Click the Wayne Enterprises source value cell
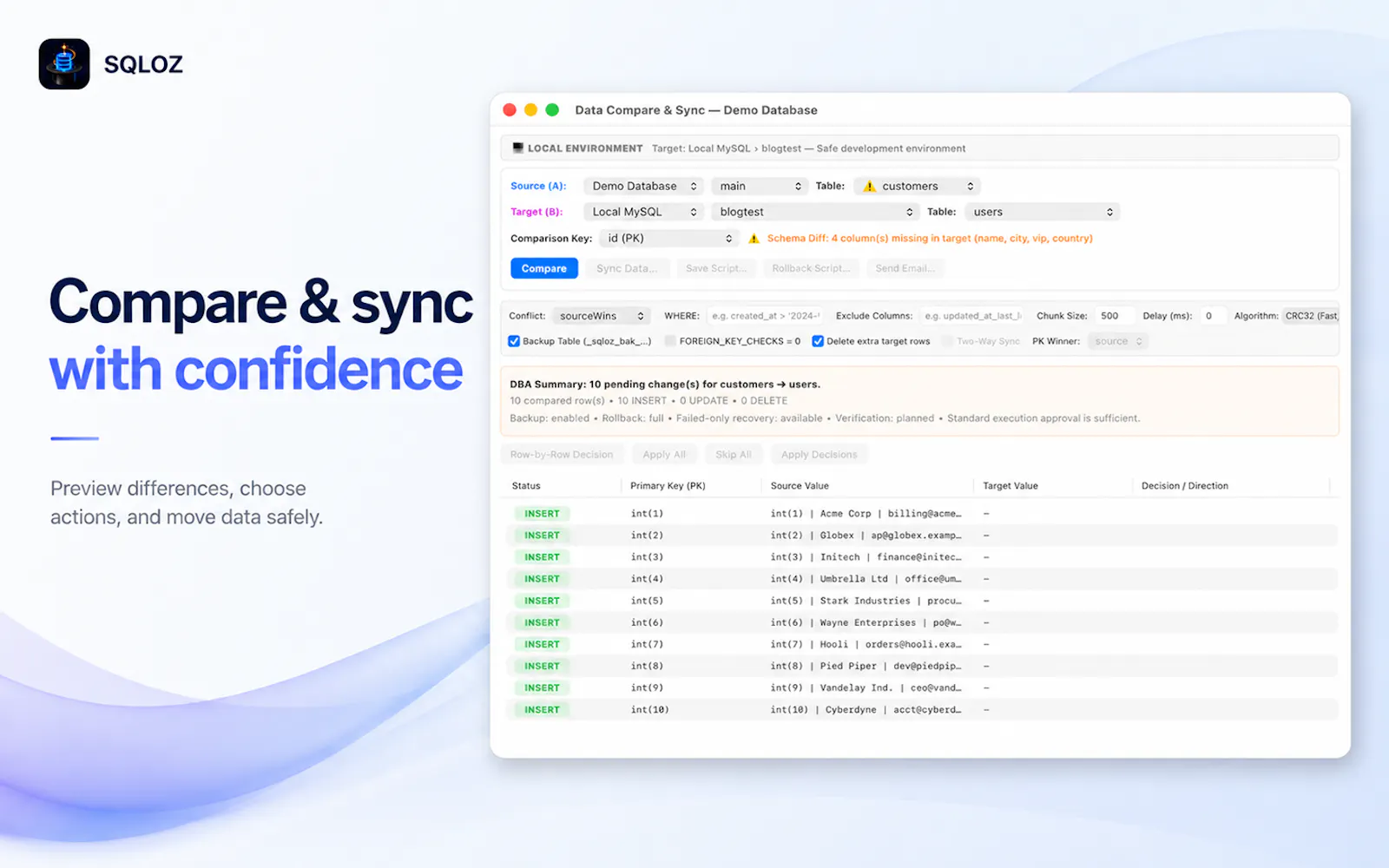 click(866, 622)
